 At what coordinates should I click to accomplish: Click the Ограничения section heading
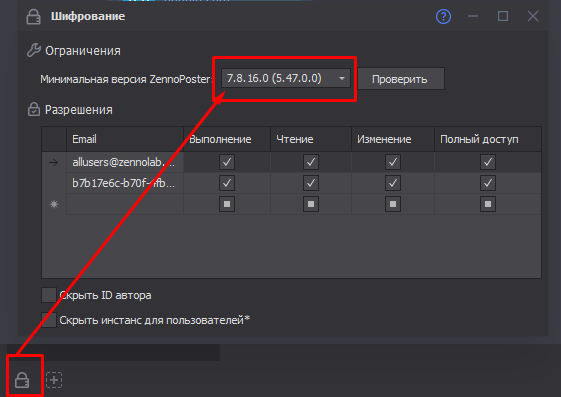[83, 51]
